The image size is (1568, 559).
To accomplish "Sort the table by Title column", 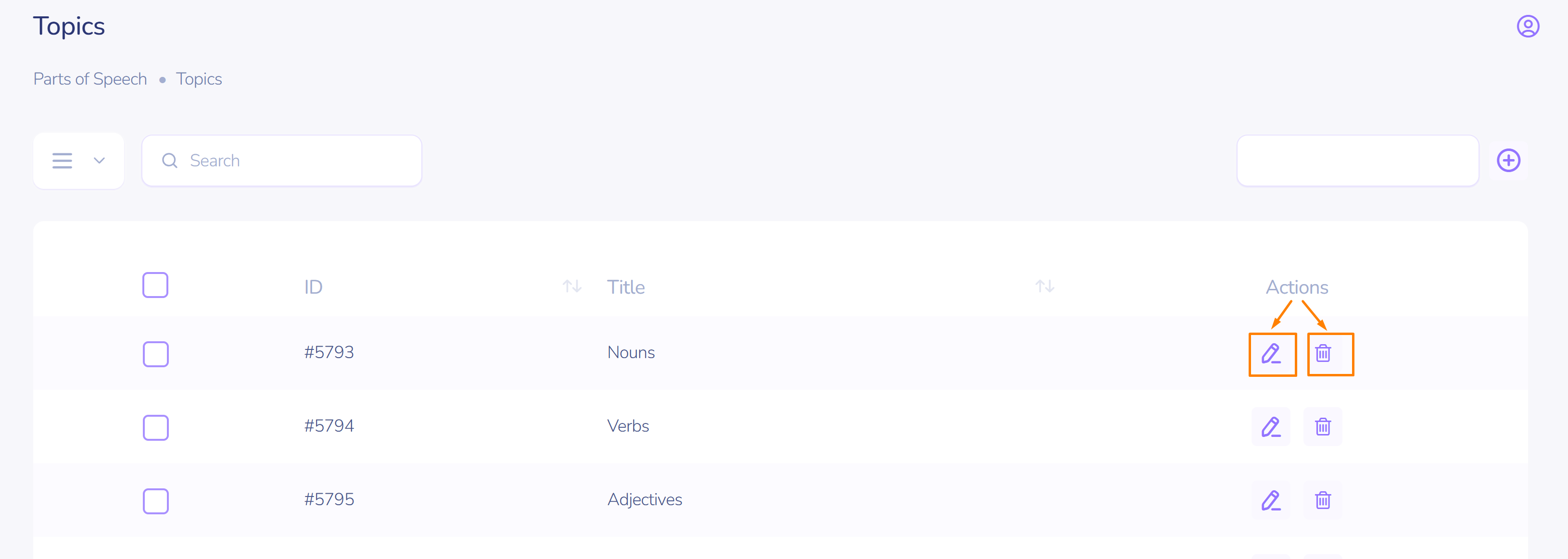I will click(1045, 286).
